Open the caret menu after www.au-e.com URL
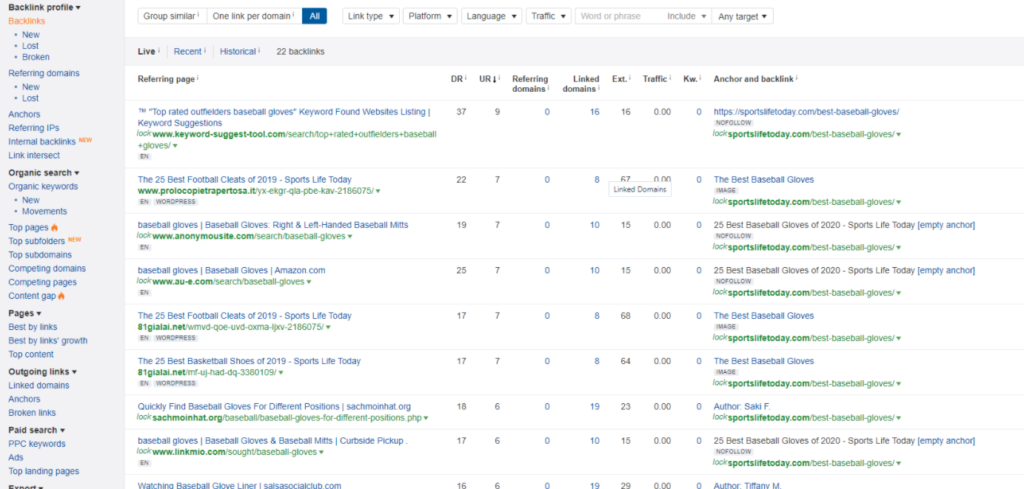 (309, 282)
